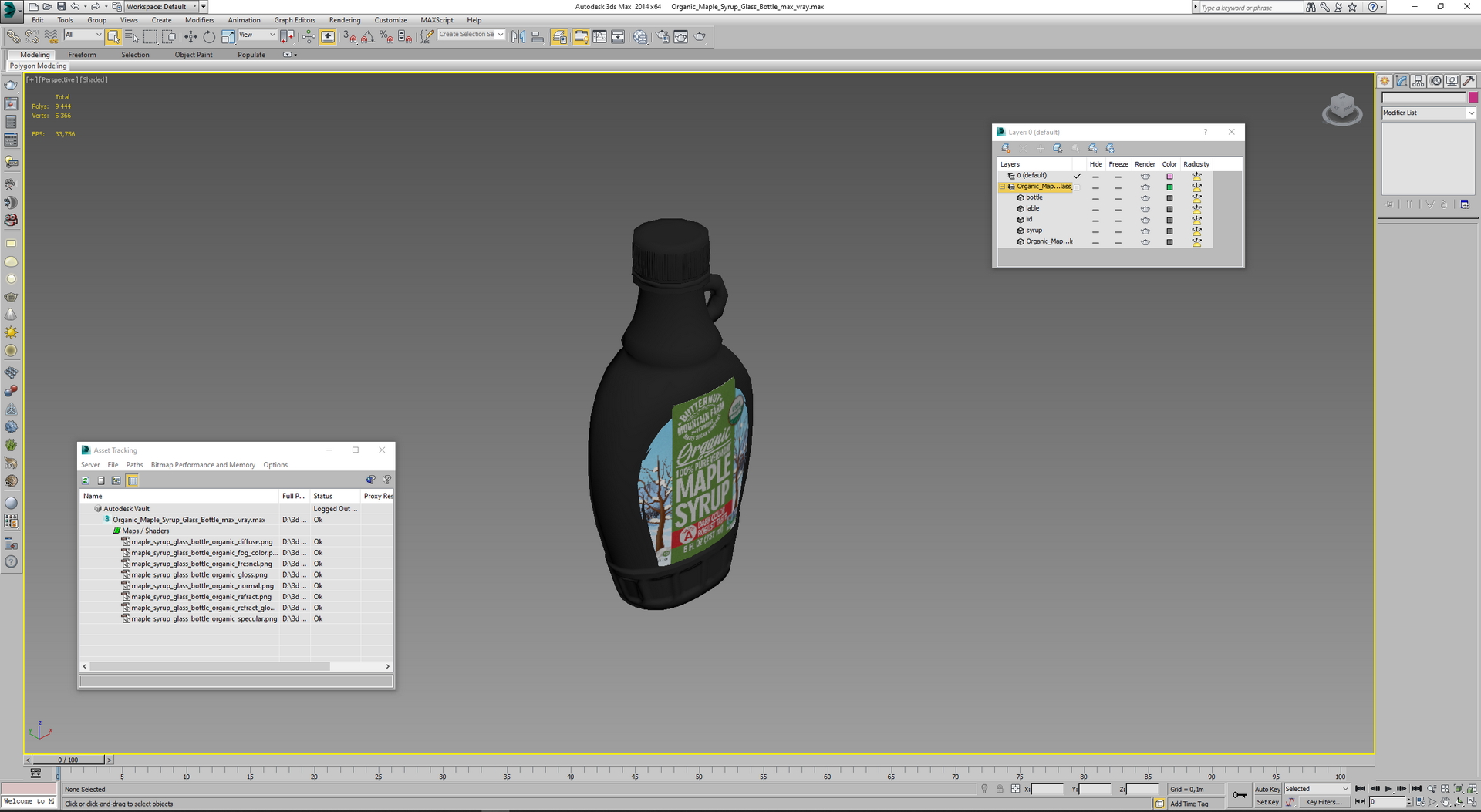
Task: Open the Workspace: Default dropdown
Action: click(161, 6)
